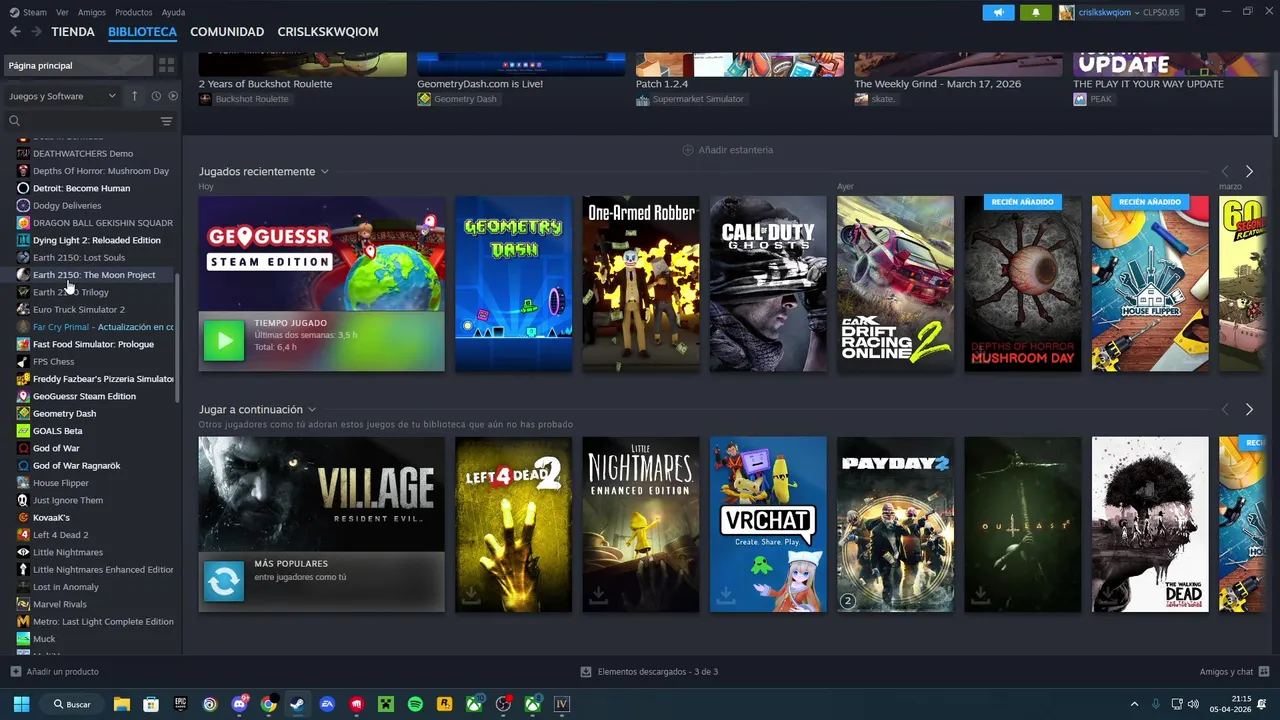
Task: Open Rockstar Games launcher in taskbar
Action: coord(444,704)
